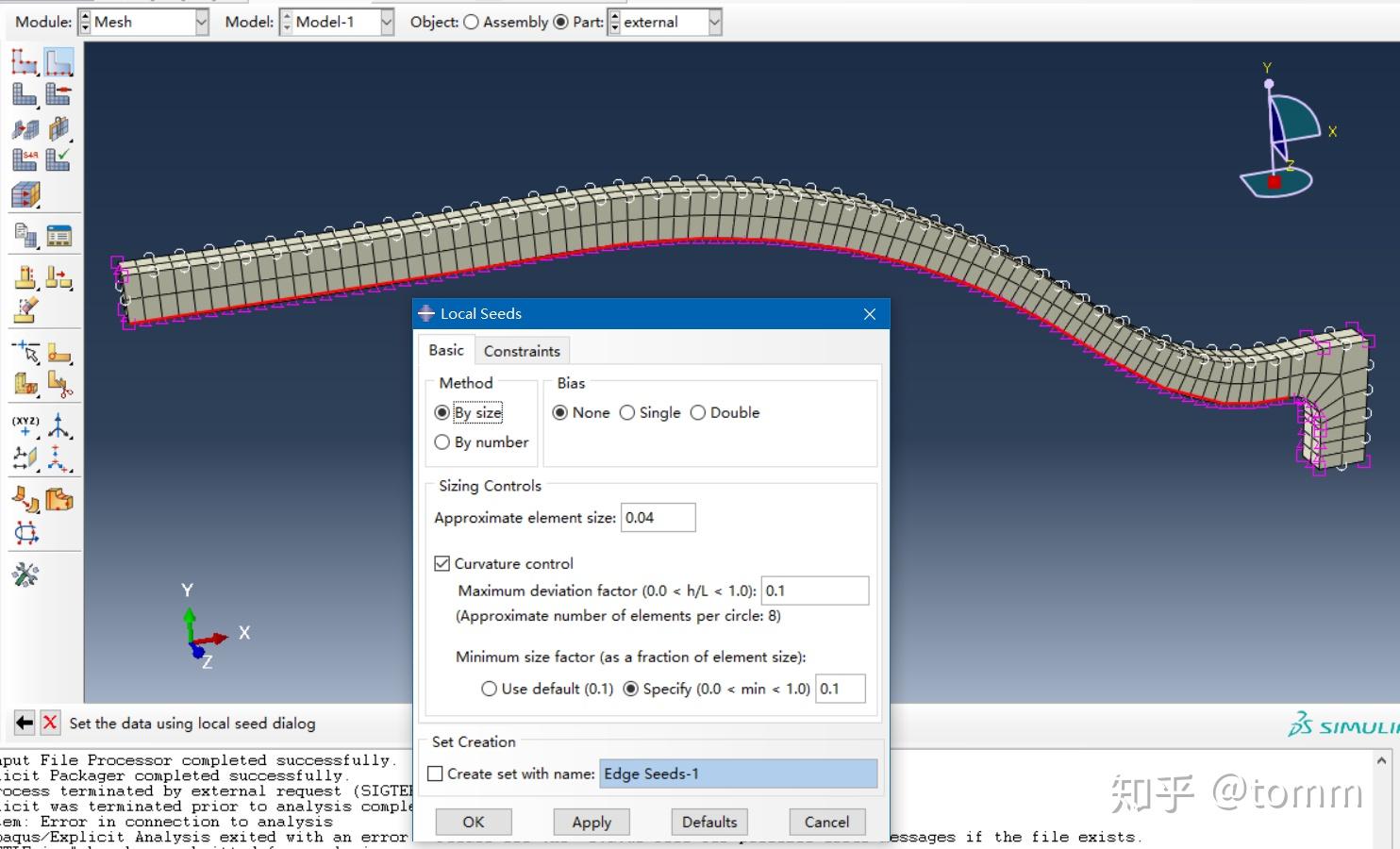Screen dimensions: 1400x849
Task: Cancel the procedure with the red X
Action: point(50,723)
